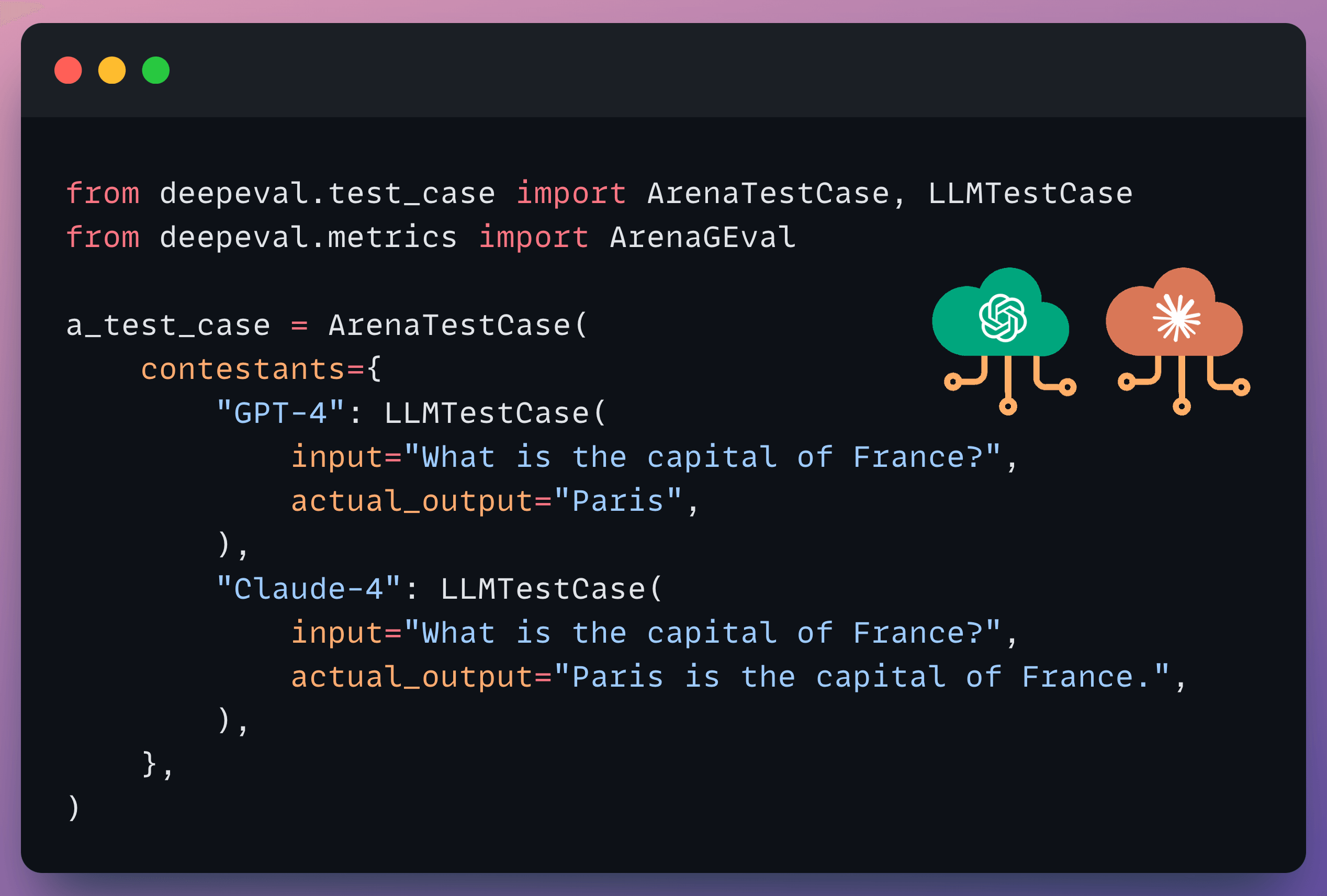Click the "GPT-4" dictionary key string
The height and width of the screenshot is (896, 1327).
[x=280, y=413]
